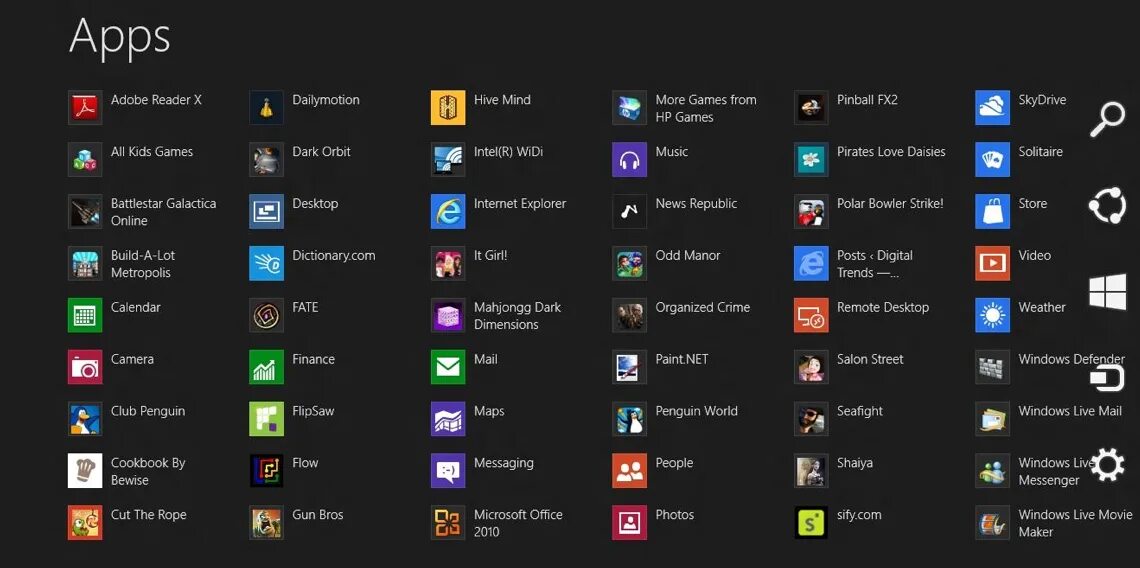Launch the Flow game icon
This screenshot has width=1140, height=568.
click(x=266, y=471)
